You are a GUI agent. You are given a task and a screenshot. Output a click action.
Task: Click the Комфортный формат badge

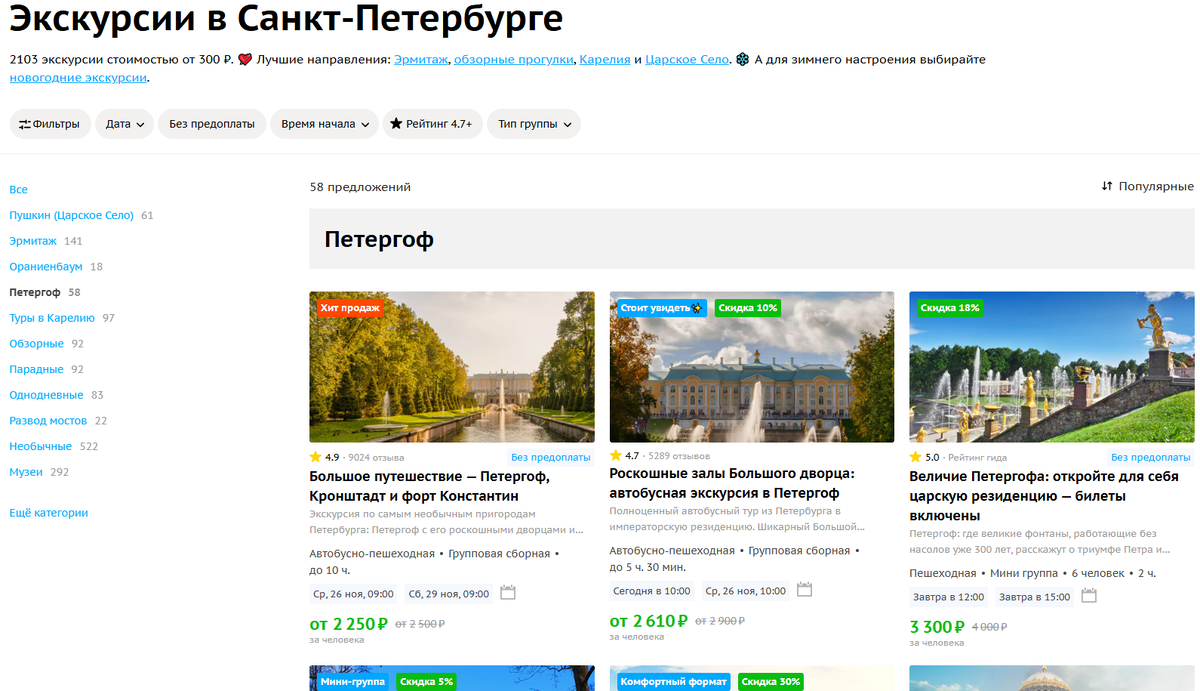click(x=675, y=682)
